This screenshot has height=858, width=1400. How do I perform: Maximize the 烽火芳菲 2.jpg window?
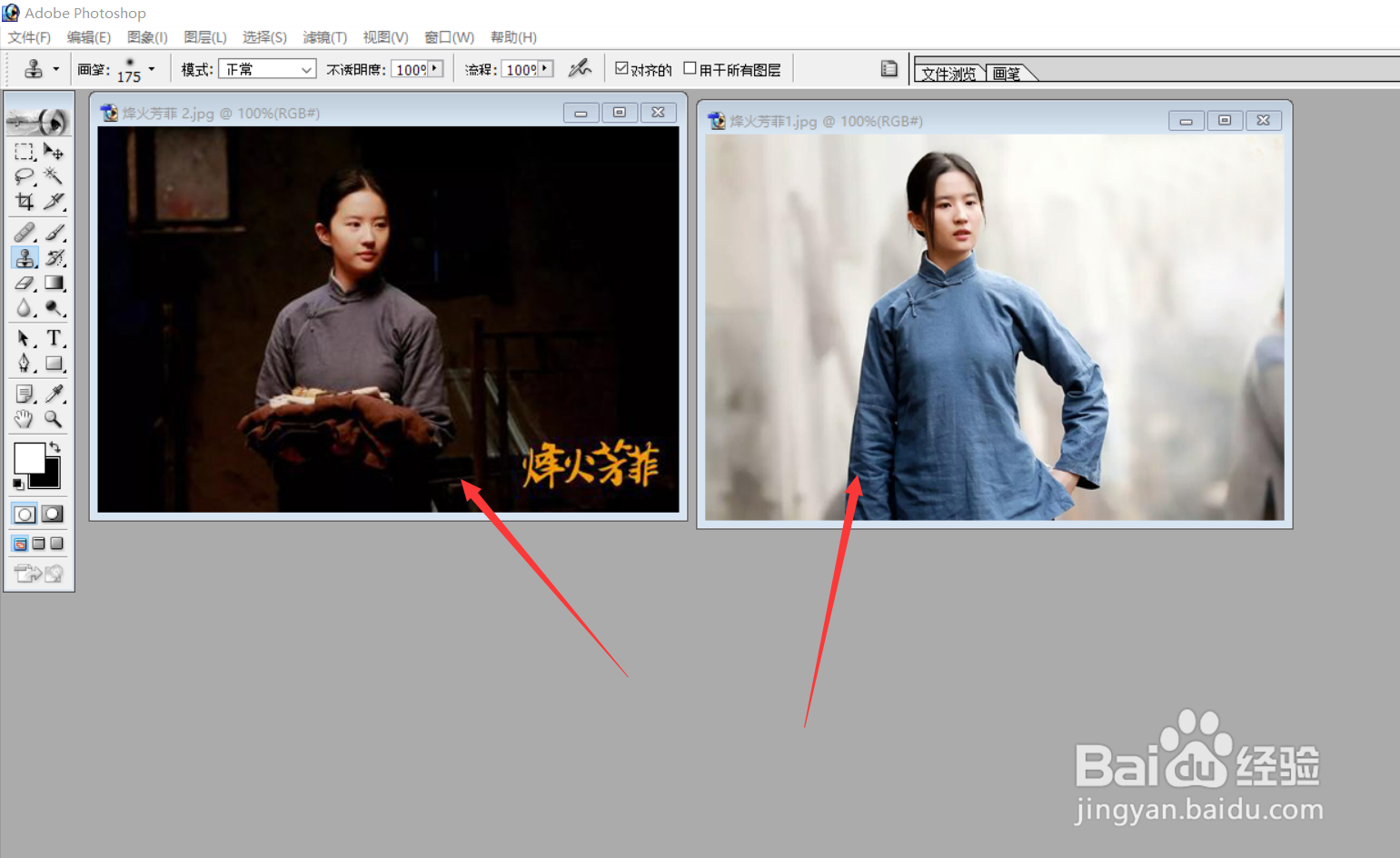[620, 113]
